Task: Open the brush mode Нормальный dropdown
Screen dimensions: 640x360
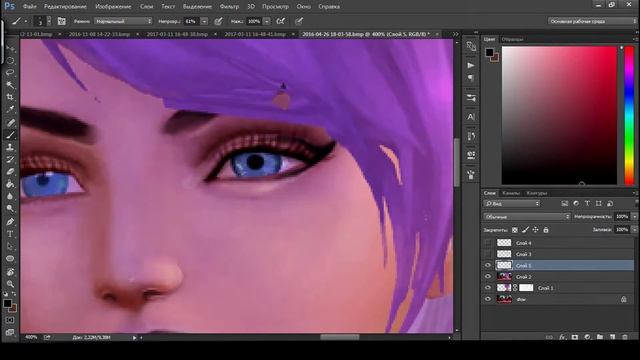Action: point(123,21)
